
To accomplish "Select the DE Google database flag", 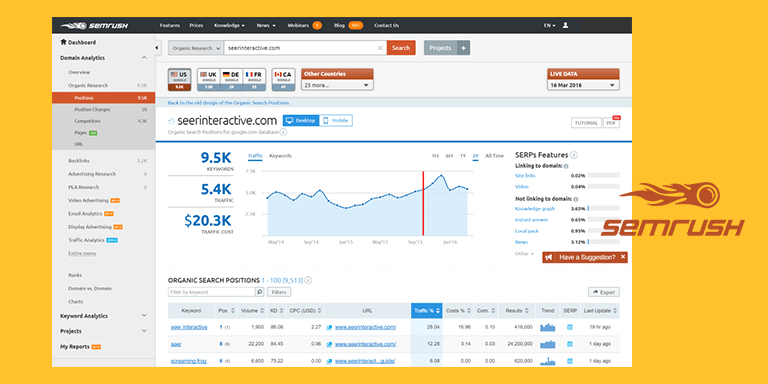I will [x=232, y=79].
